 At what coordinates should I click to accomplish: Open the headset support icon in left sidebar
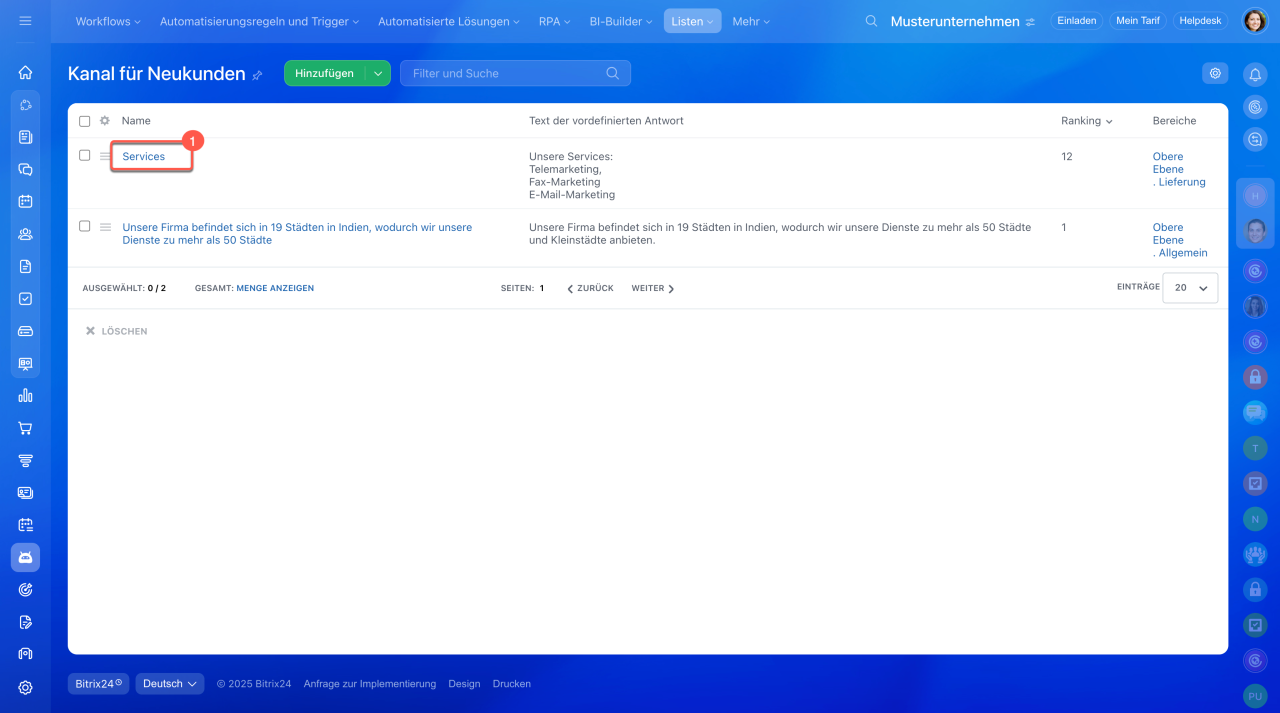tap(25, 654)
